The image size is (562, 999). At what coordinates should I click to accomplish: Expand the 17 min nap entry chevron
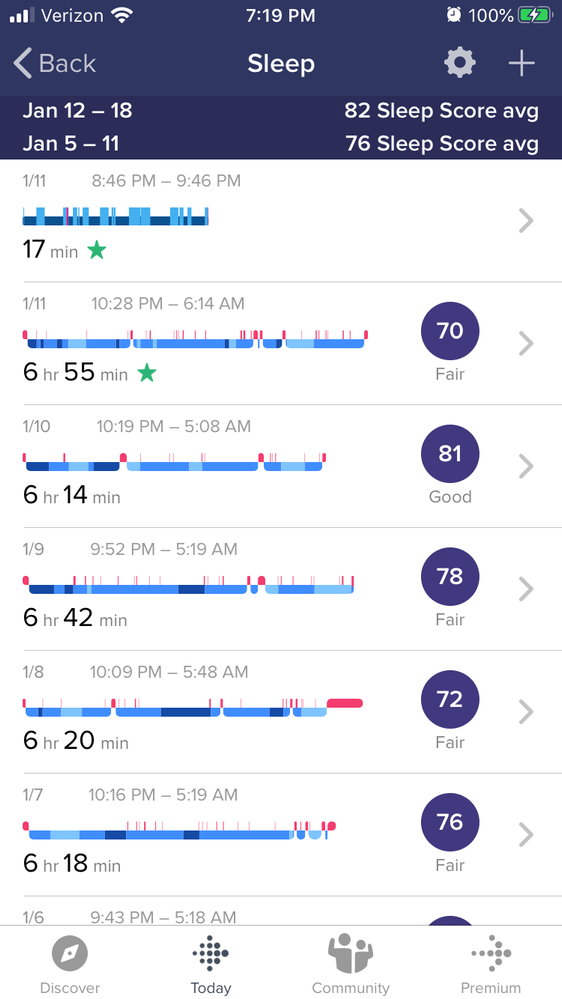(x=526, y=220)
